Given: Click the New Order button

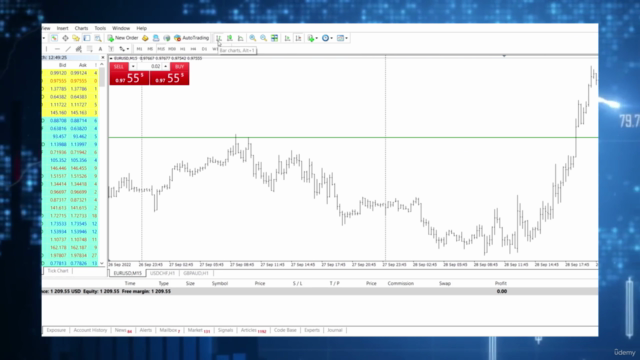Looking at the screenshot, I should pos(123,38).
